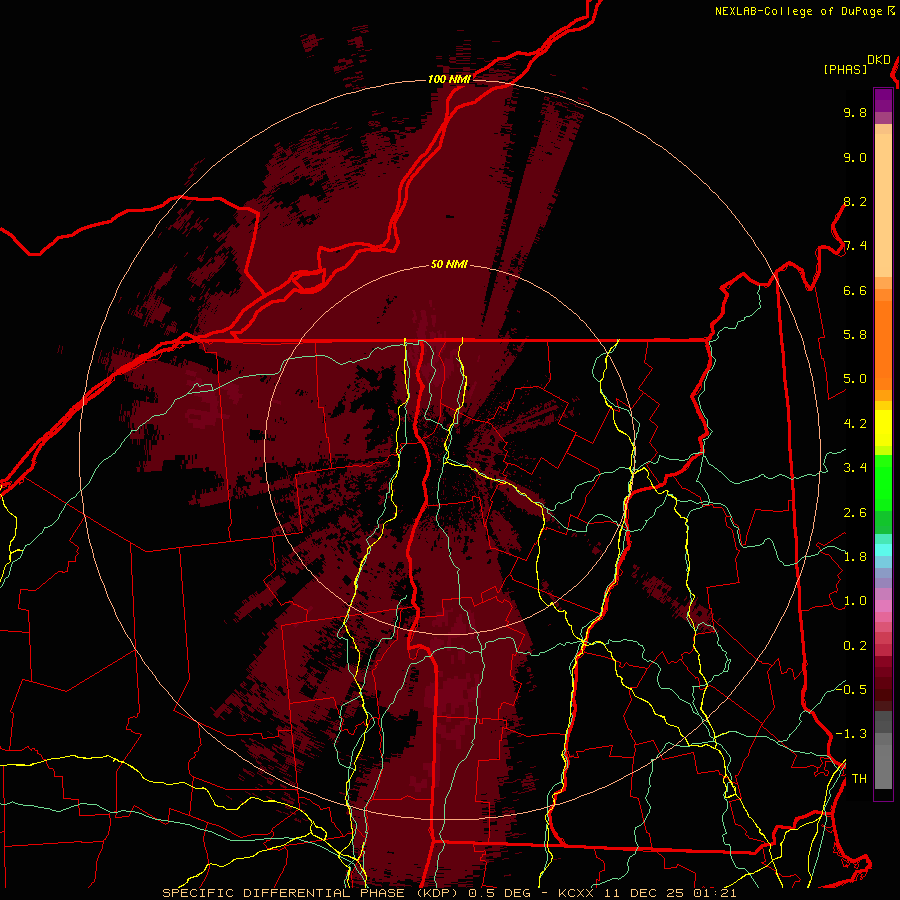Screen dimensions: 900x900
Task: Click the 9.8 value on color scale
Action: click(855, 112)
